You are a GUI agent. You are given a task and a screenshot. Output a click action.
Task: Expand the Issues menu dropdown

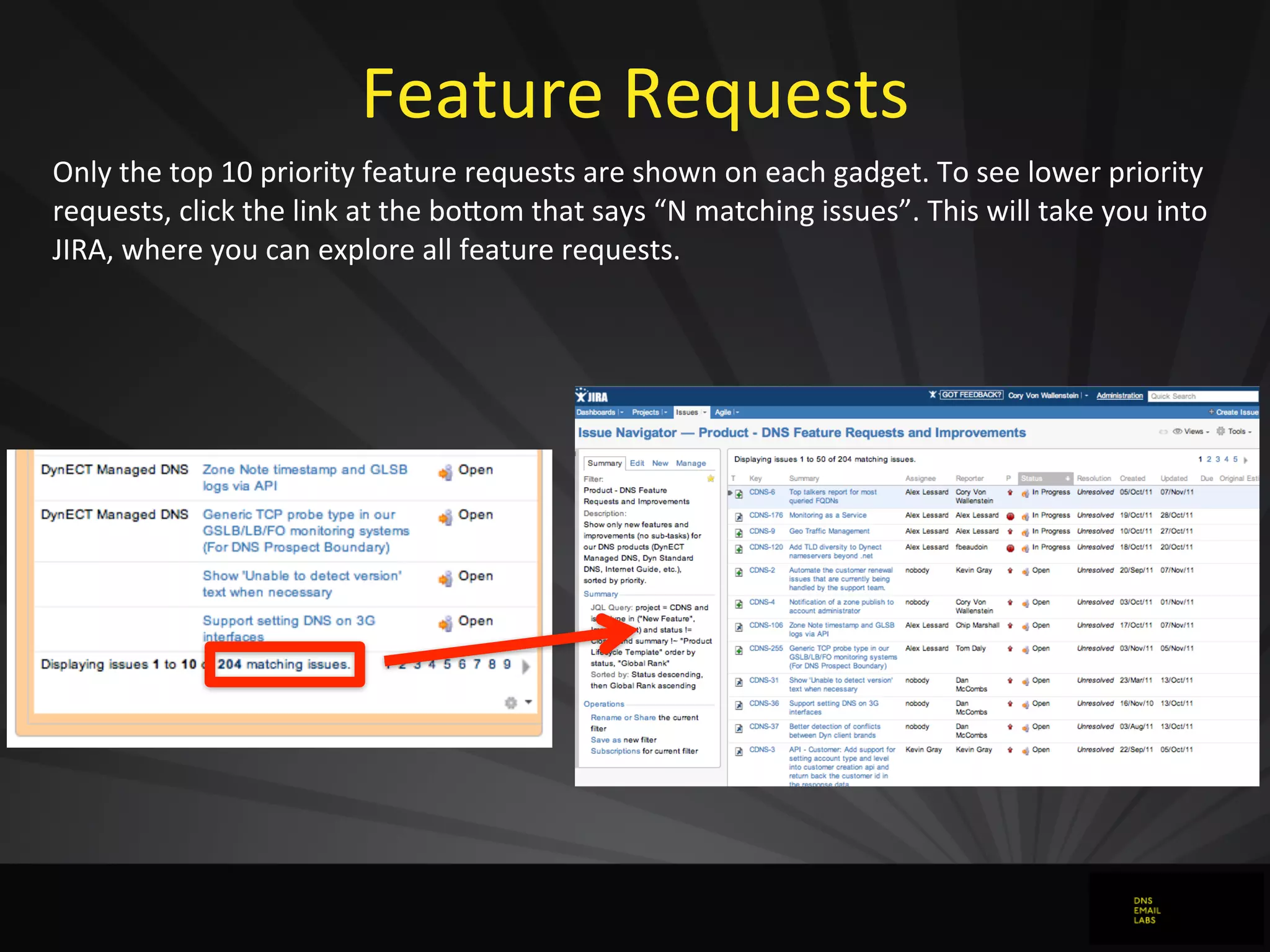704,412
